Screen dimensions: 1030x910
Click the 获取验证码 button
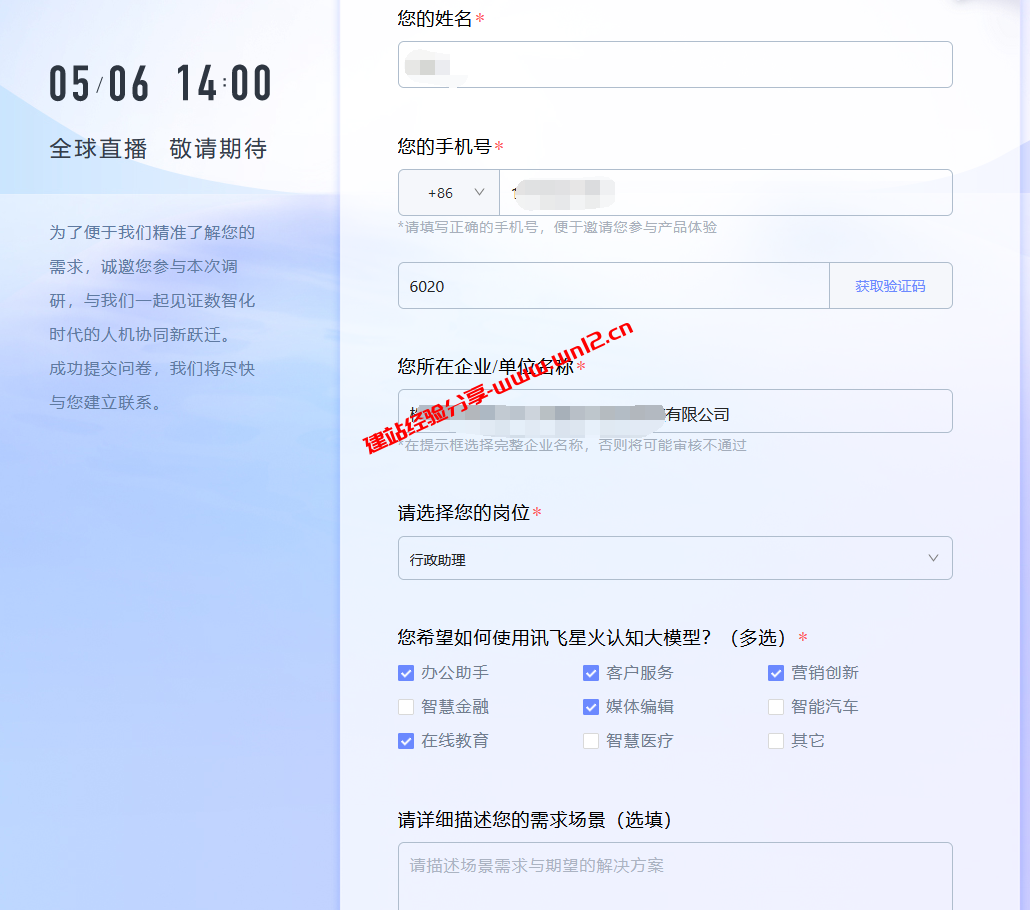point(890,285)
